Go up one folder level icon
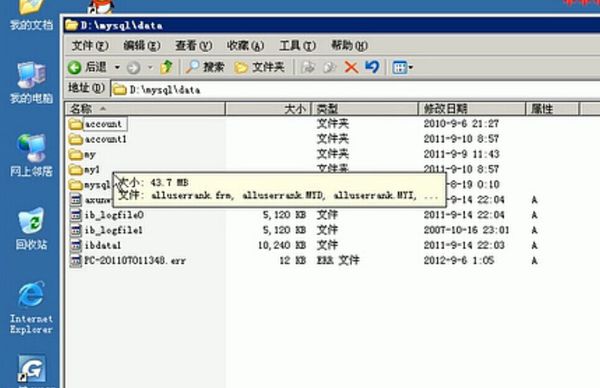 [166, 67]
